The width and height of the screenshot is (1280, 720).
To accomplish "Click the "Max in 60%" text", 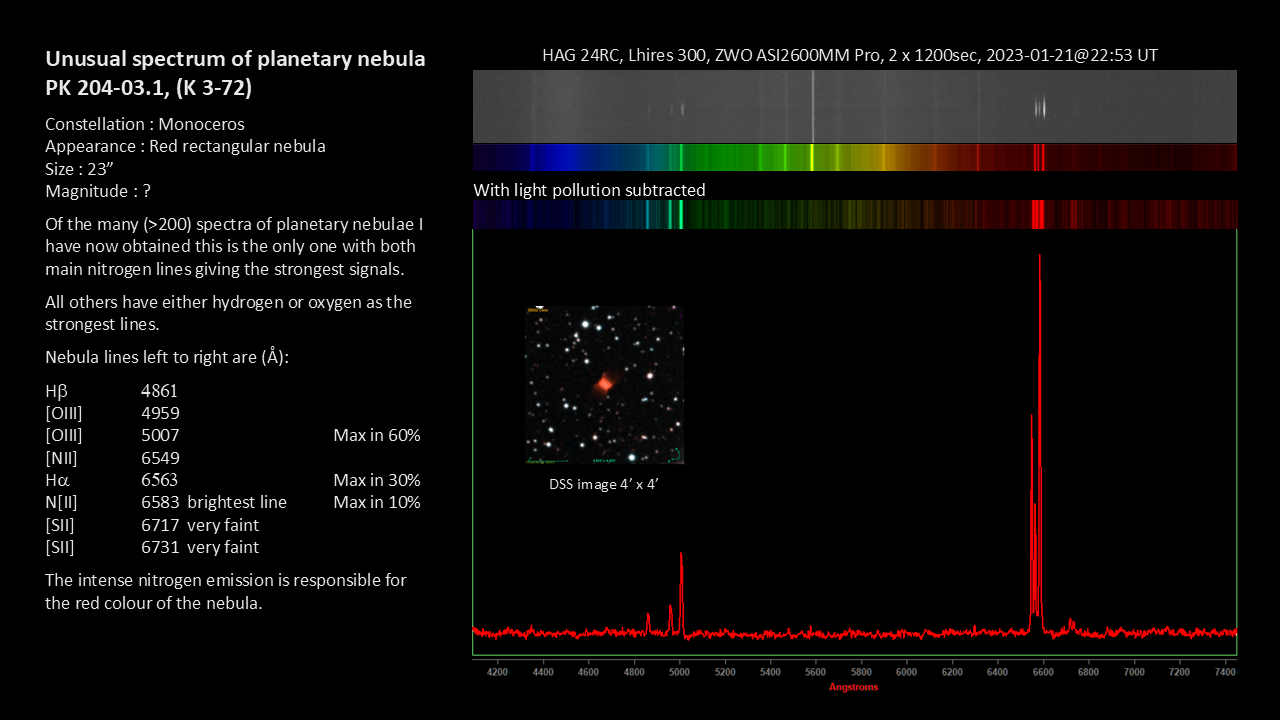I will click(x=376, y=436).
